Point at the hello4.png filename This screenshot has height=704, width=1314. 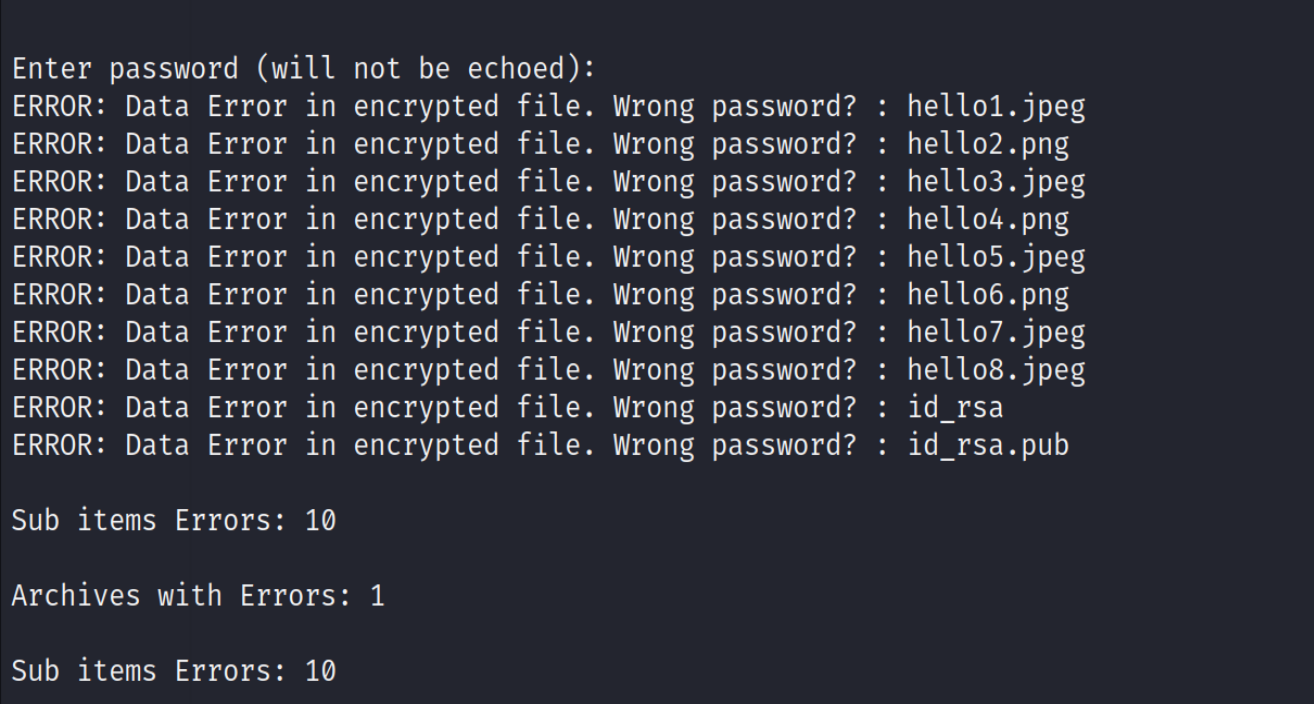[x=987, y=219]
